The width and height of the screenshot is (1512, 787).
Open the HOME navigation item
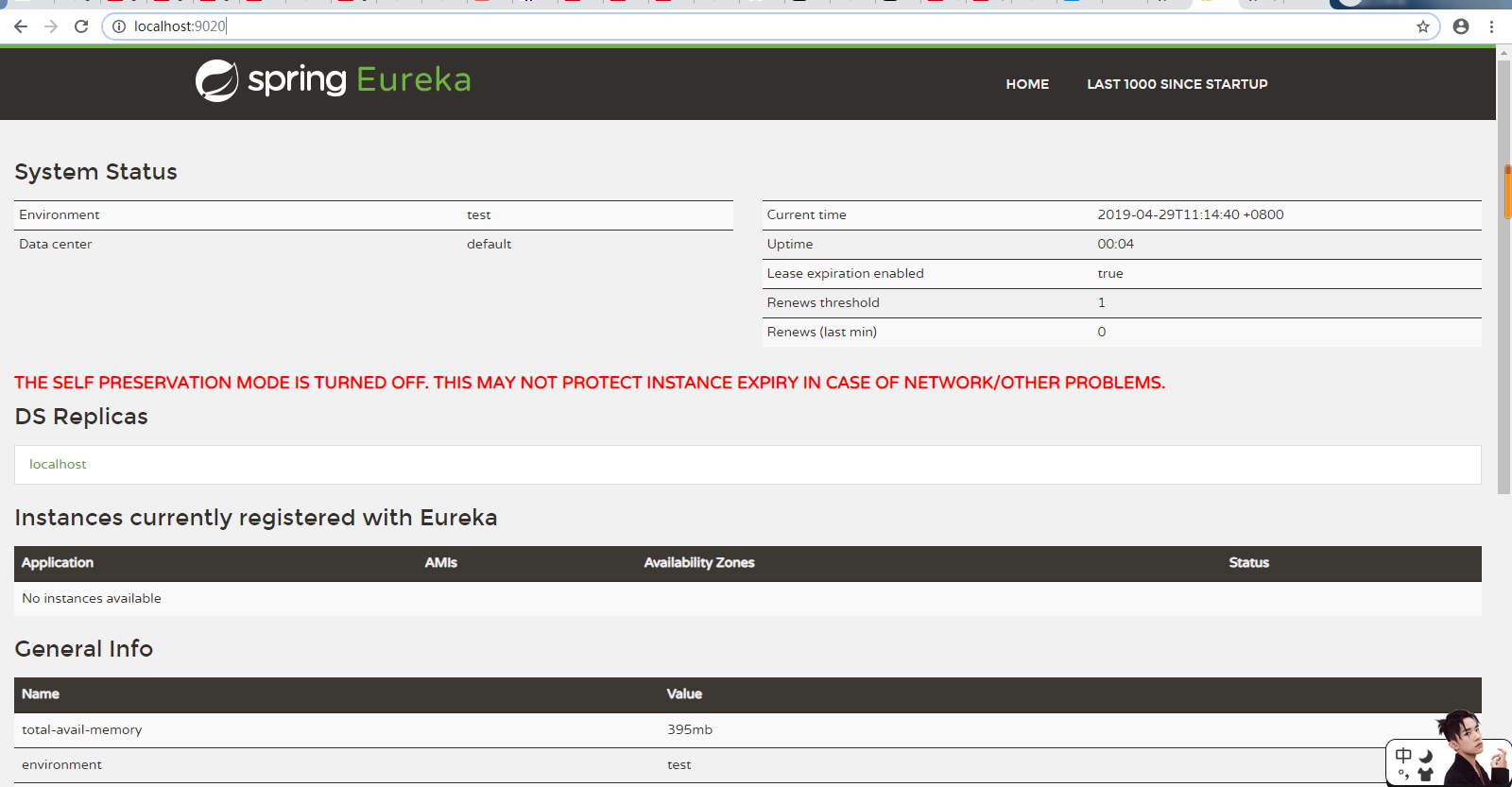point(1027,84)
